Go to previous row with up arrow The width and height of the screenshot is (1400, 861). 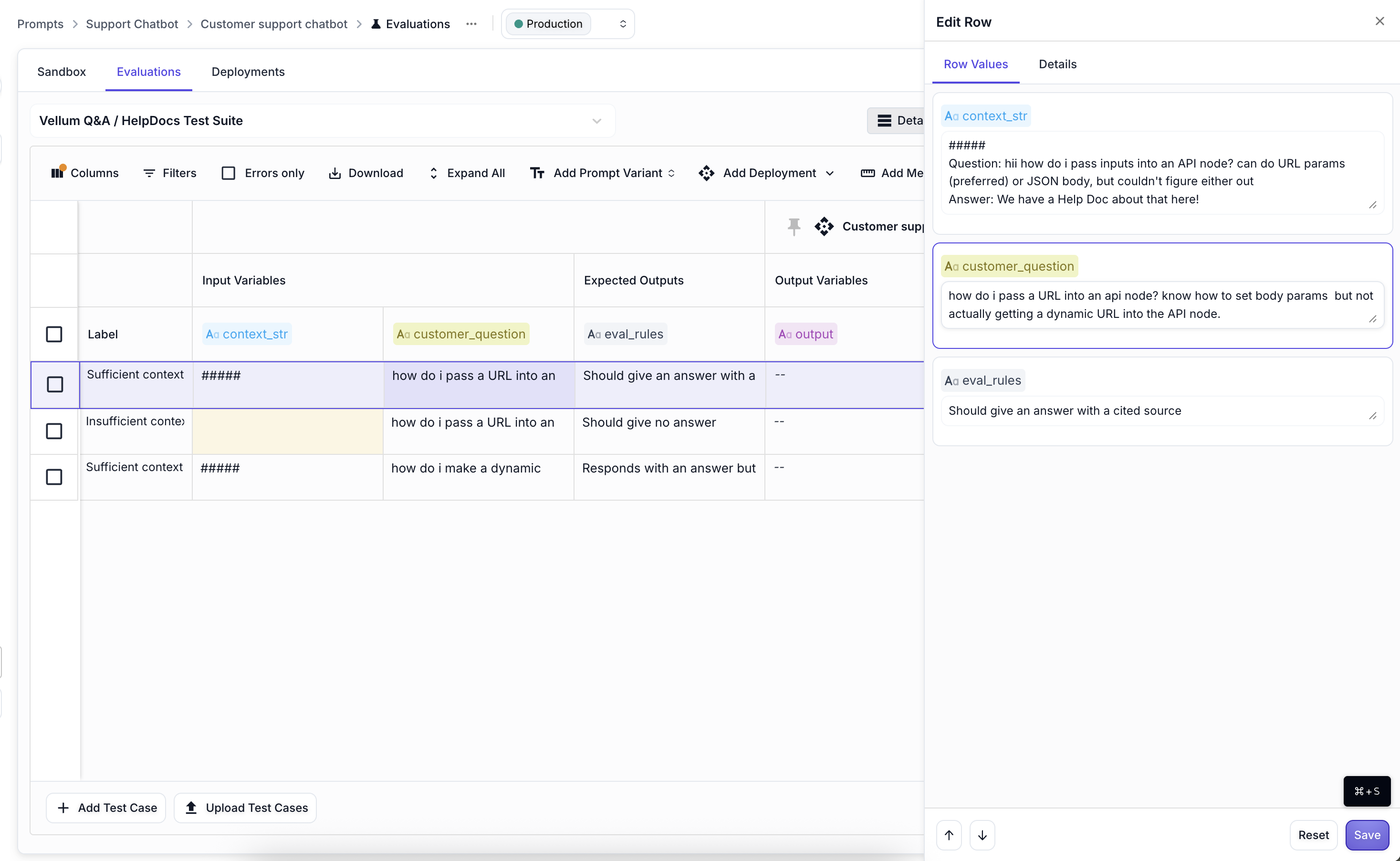click(x=949, y=835)
